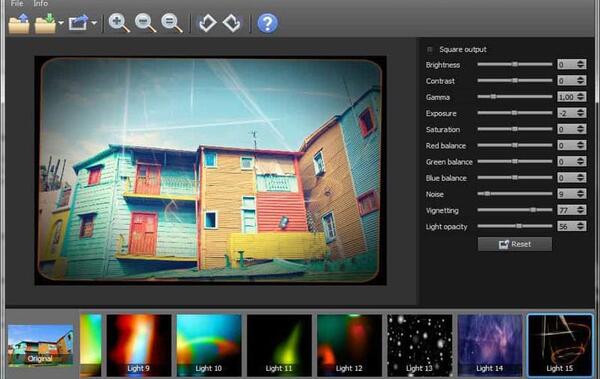The width and height of the screenshot is (600, 379).
Task: Click the Reset button
Action: pyautogui.click(x=515, y=244)
